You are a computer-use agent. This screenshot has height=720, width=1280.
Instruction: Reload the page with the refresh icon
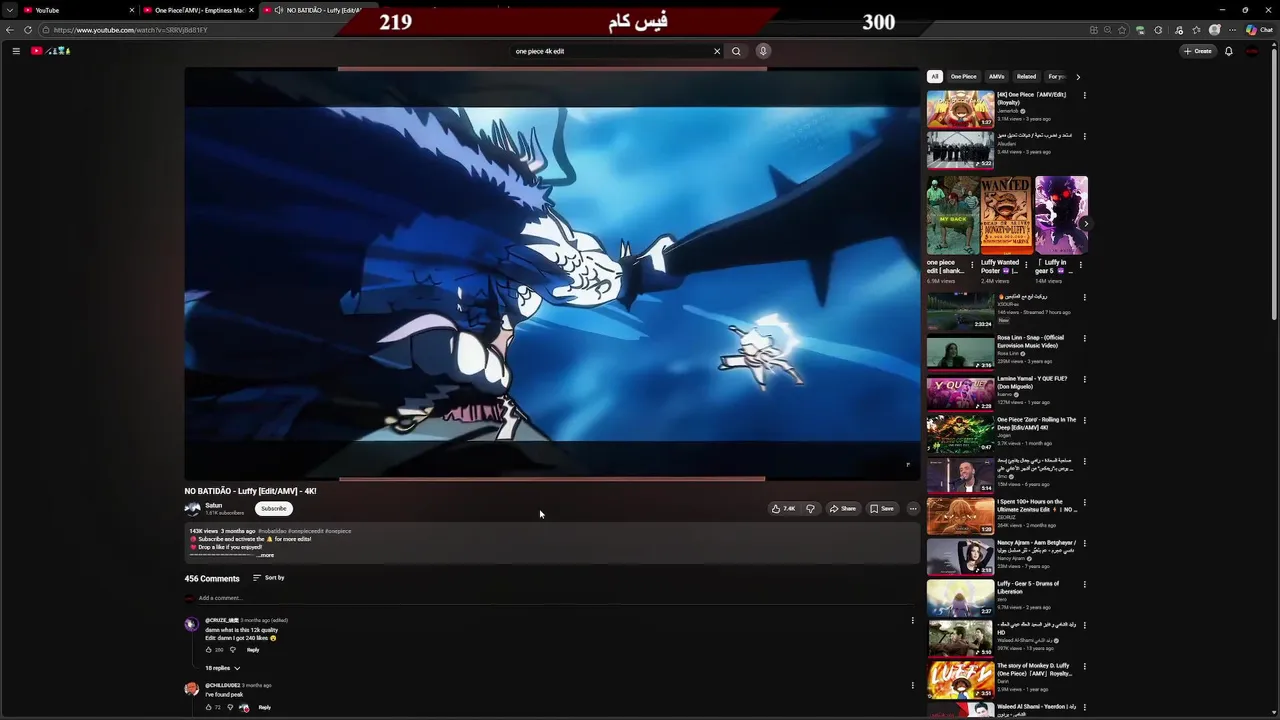28,30
